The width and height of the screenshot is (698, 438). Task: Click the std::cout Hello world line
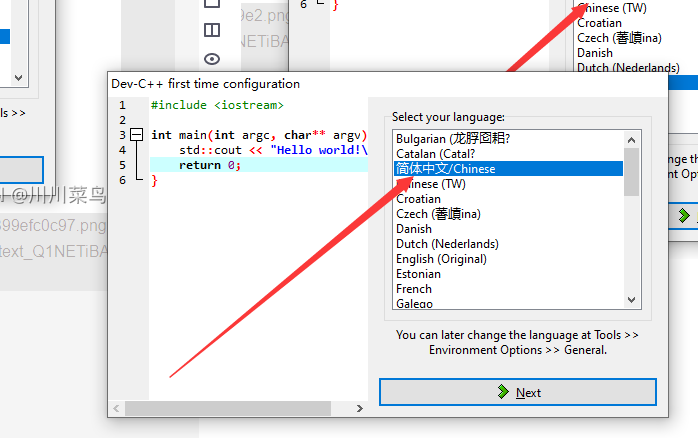[x=273, y=150]
